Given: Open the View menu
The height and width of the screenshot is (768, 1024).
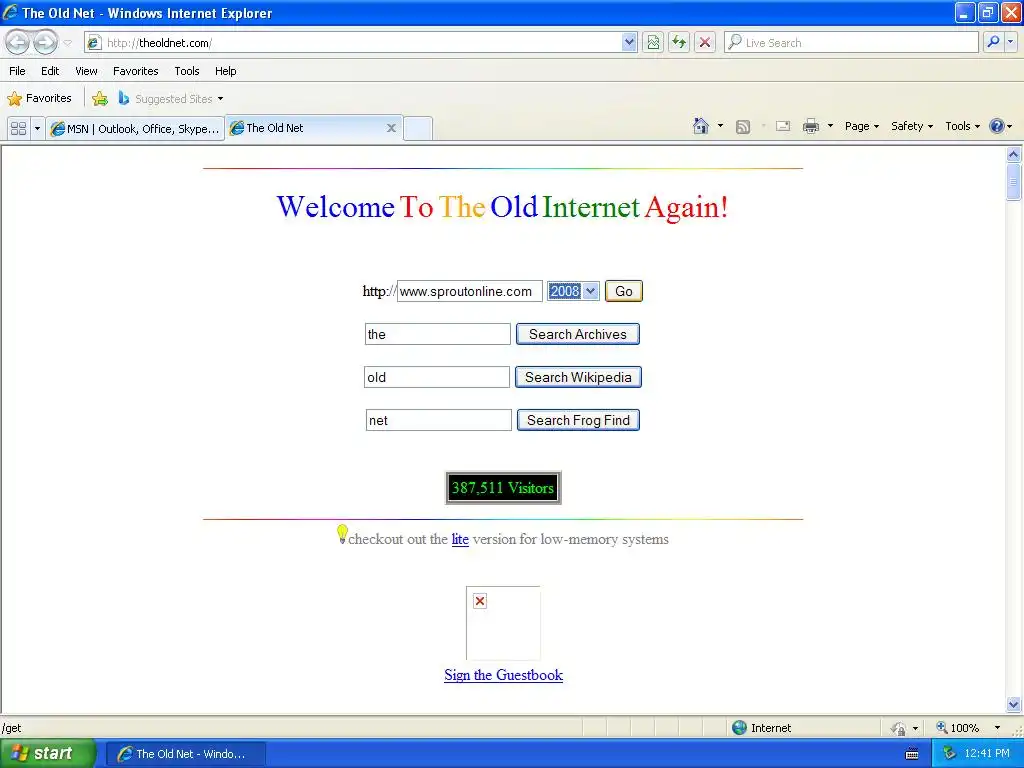Looking at the screenshot, I should point(86,71).
